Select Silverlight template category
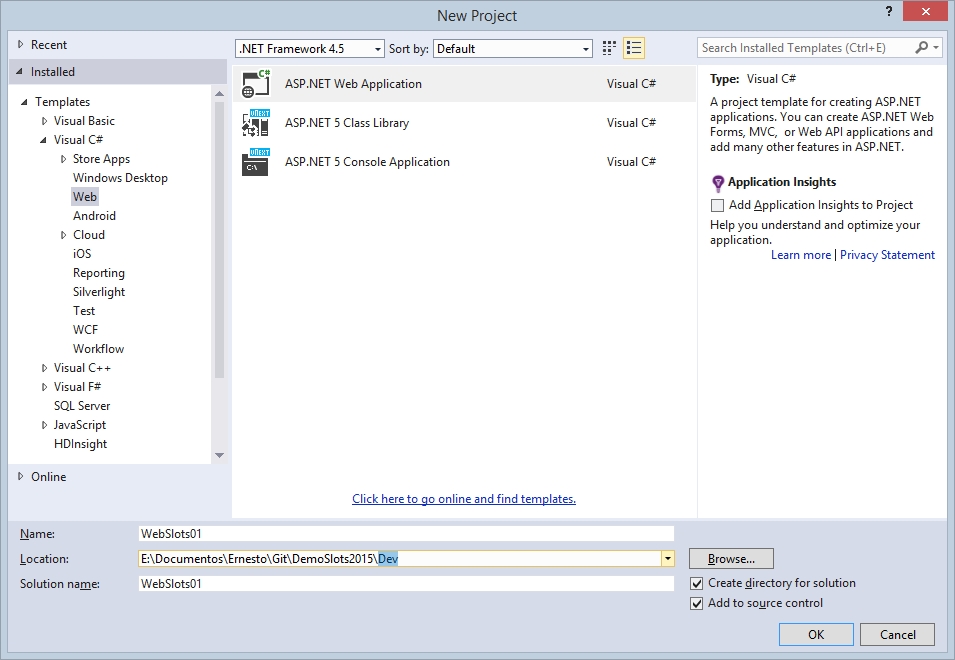 click(99, 292)
